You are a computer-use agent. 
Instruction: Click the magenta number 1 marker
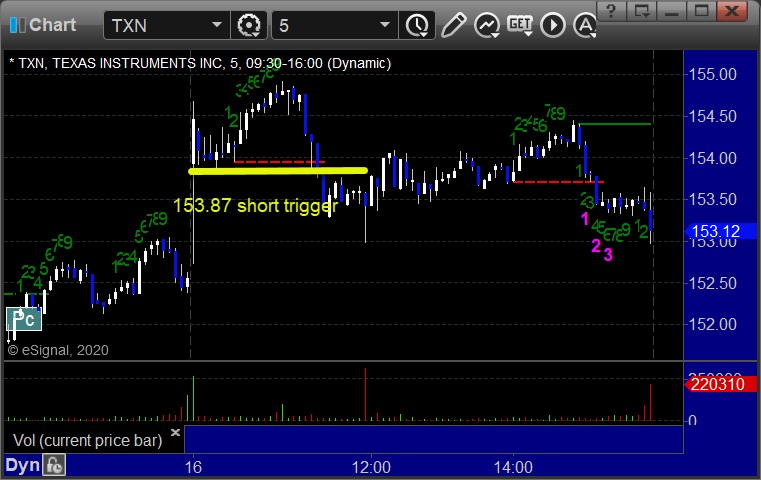(x=585, y=219)
